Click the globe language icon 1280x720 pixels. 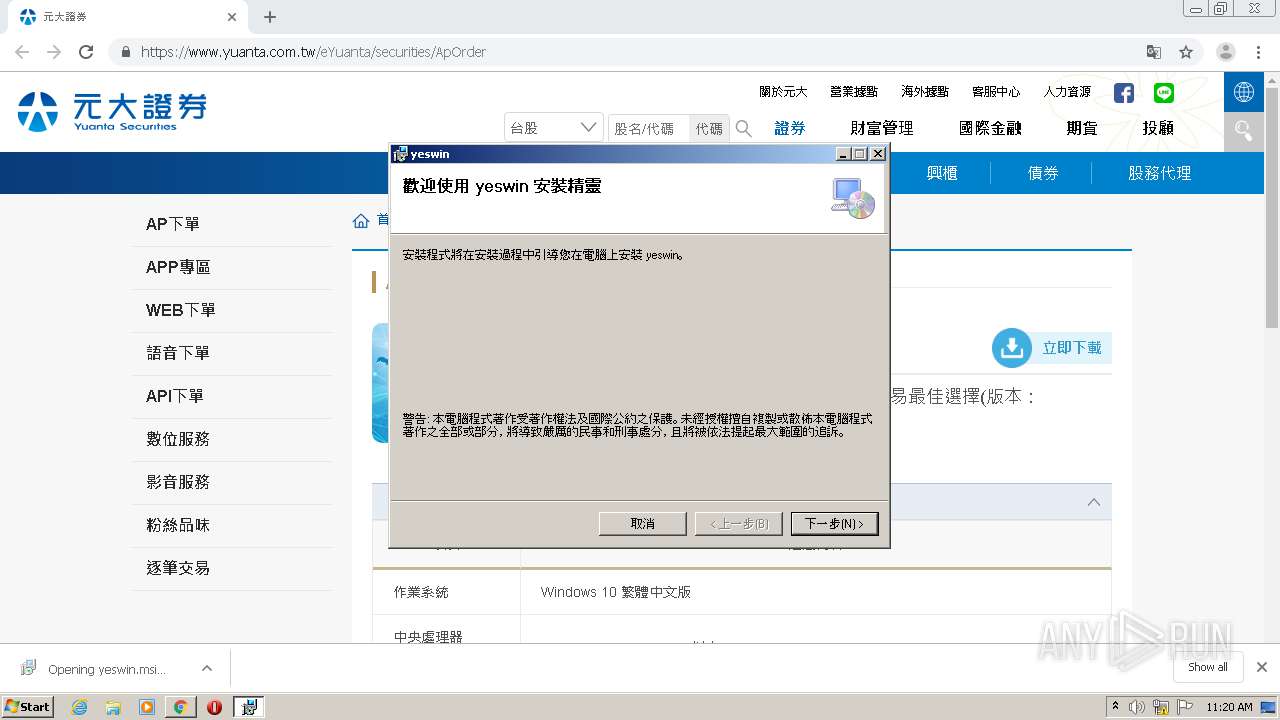(1244, 92)
